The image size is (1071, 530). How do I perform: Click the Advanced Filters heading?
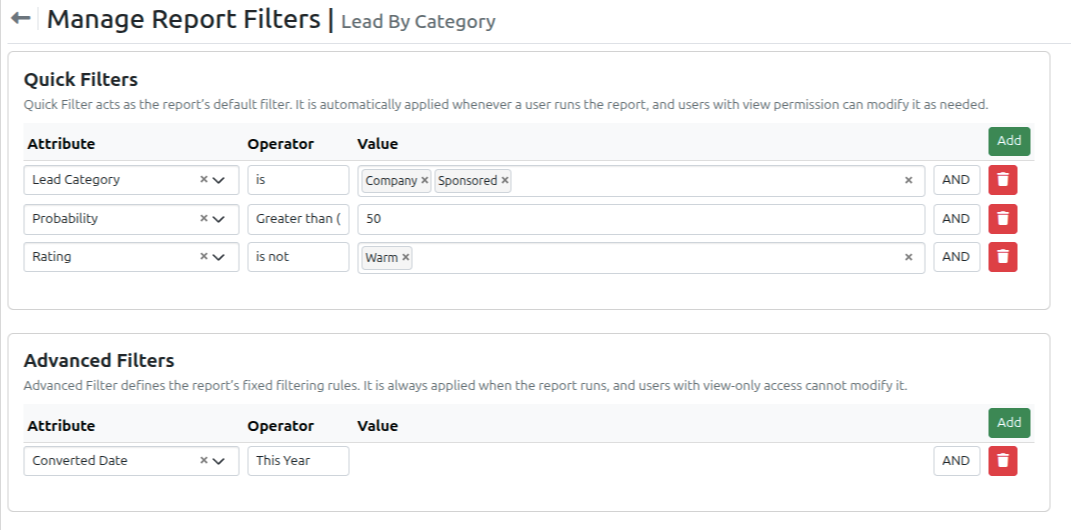99,361
